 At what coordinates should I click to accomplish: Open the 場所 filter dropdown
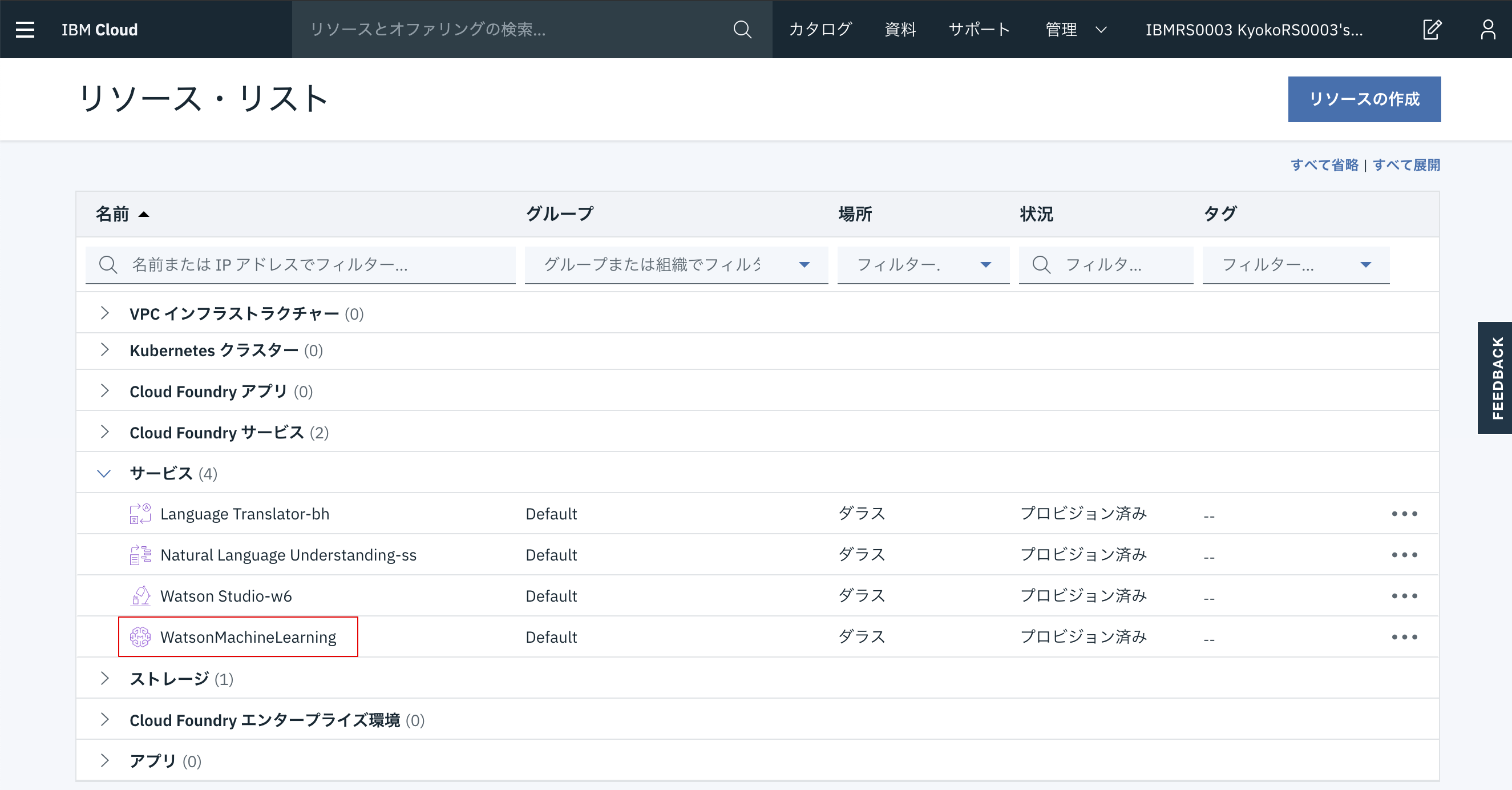click(923, 265)
